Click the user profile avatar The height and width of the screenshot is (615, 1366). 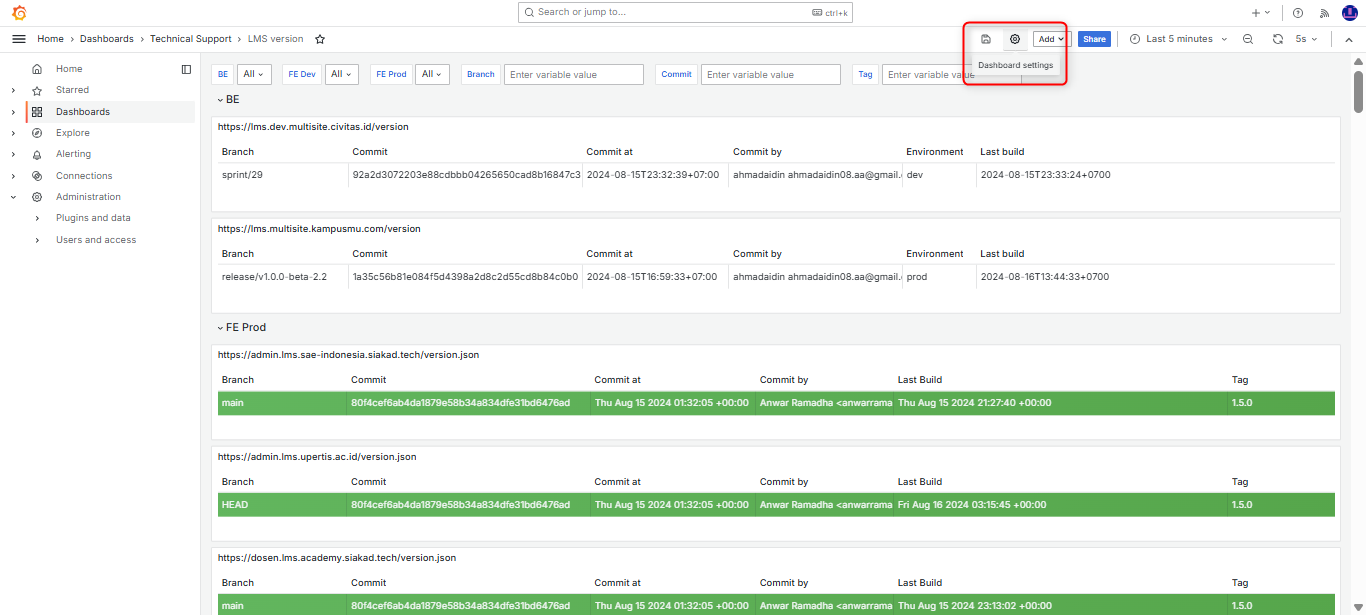[x=1348, y=13]
